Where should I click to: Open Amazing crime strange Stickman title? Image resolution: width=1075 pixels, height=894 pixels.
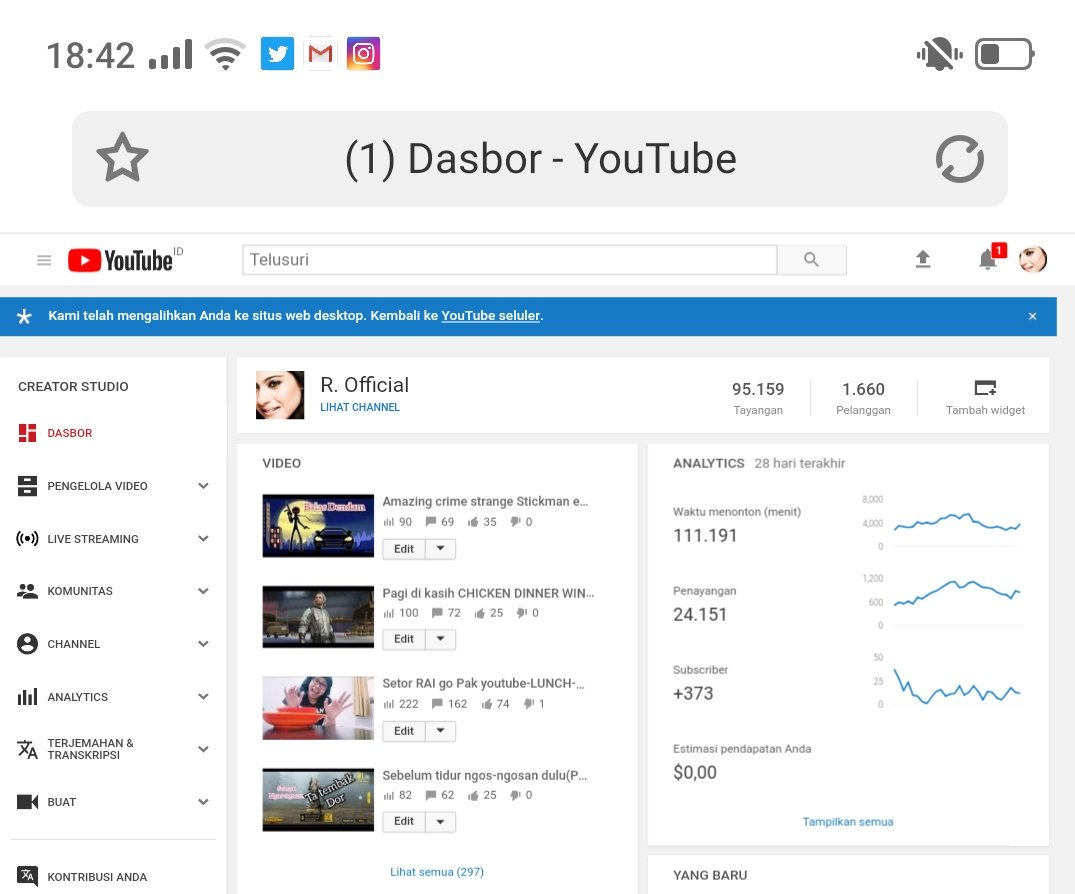click(x=485, y=501)
